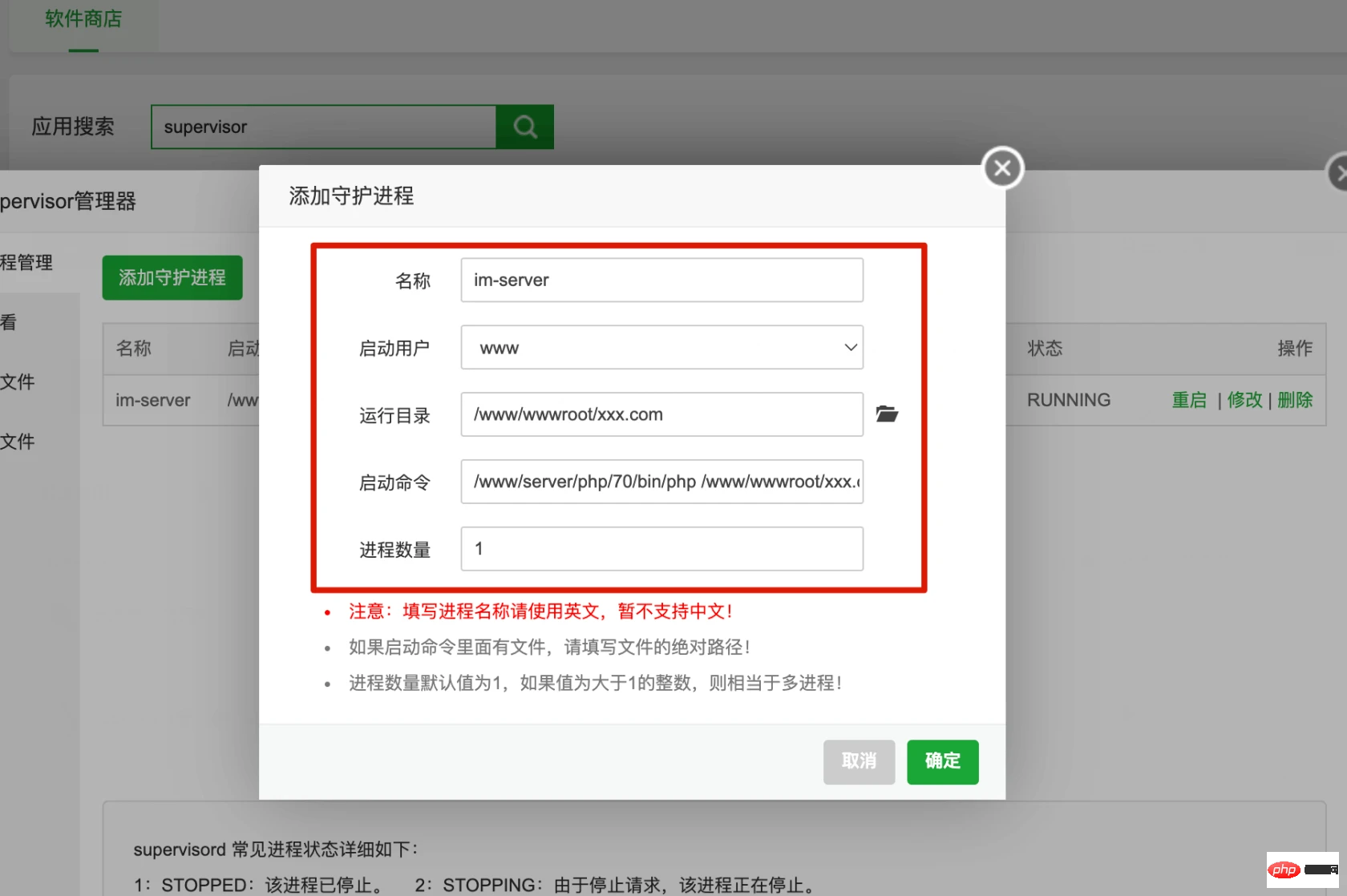The image size is (1347, 896).
Task: Click the 操作 column header
Action: click(1295, 348)
